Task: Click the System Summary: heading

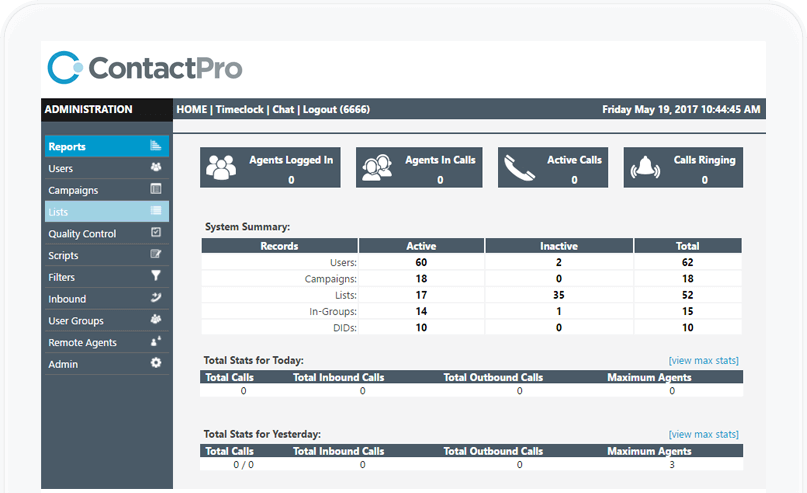Action: [248, 226]
